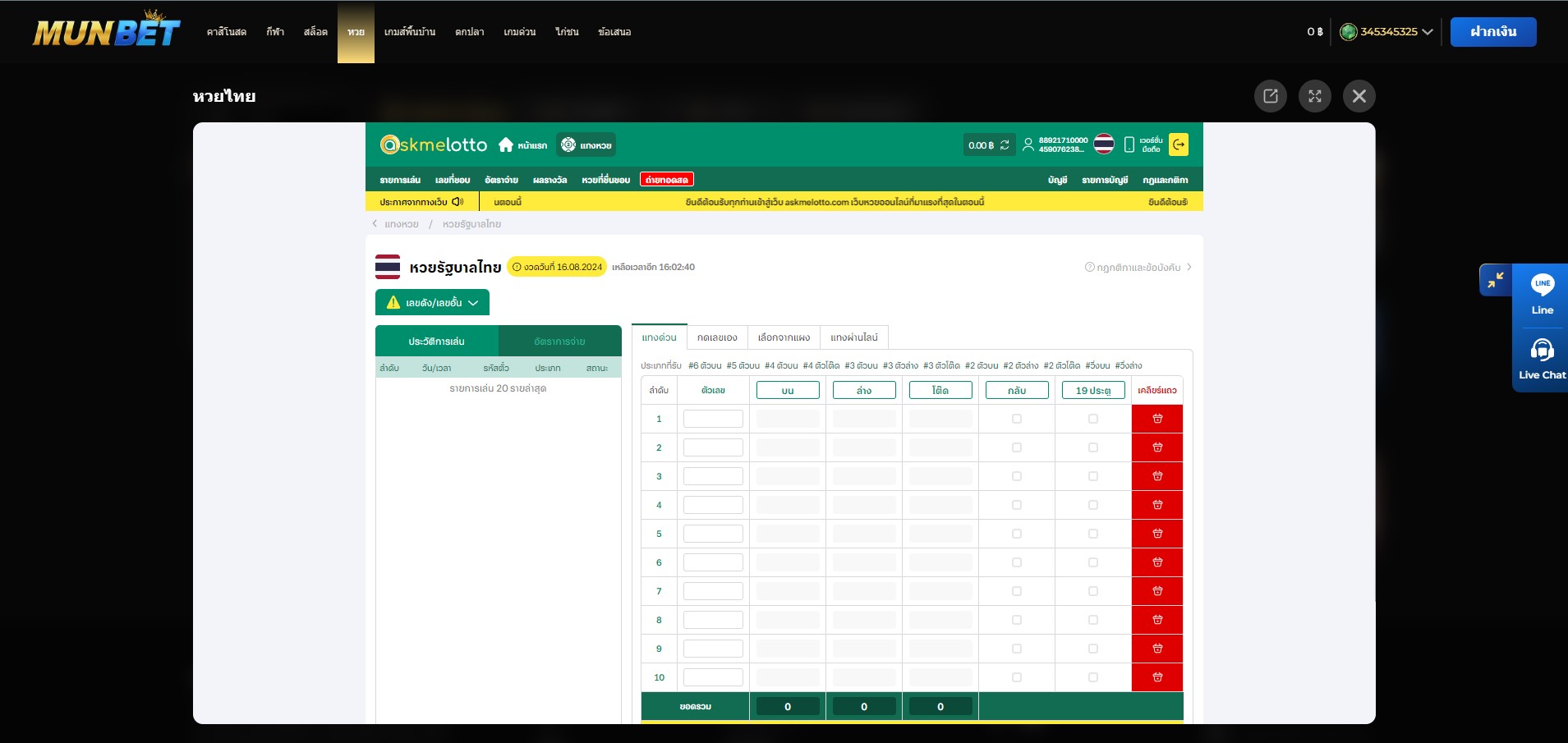Image resolution: width=1568 pixels, height=743 pixels.
Task: Clear row 2 with red trash icon
Action: [1157, 447]
